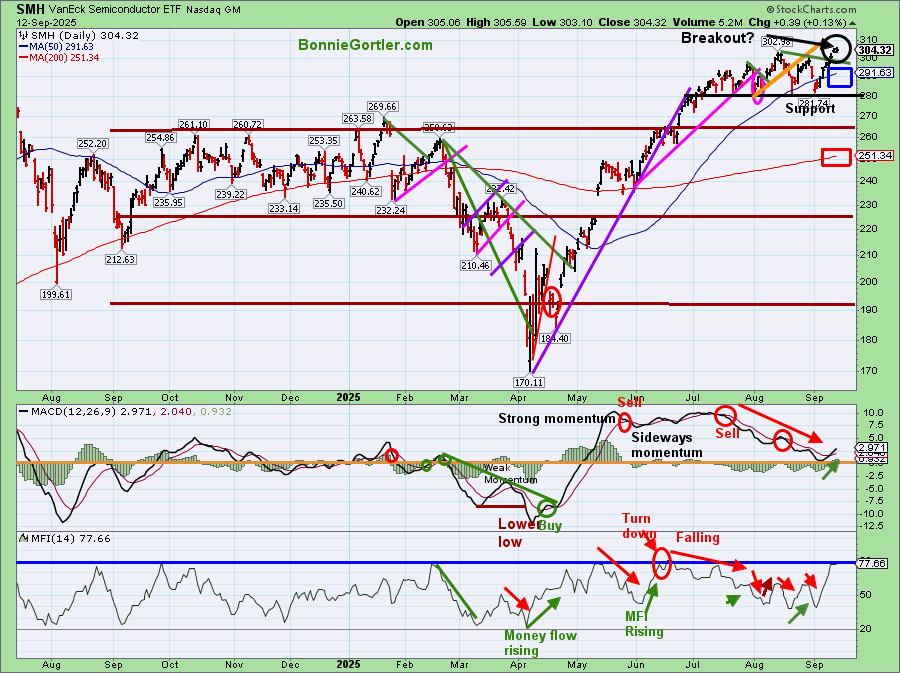This screenshot has height=673, width=900.
Task: Click the red circle under Turn down in MFI
Action: 662,564
